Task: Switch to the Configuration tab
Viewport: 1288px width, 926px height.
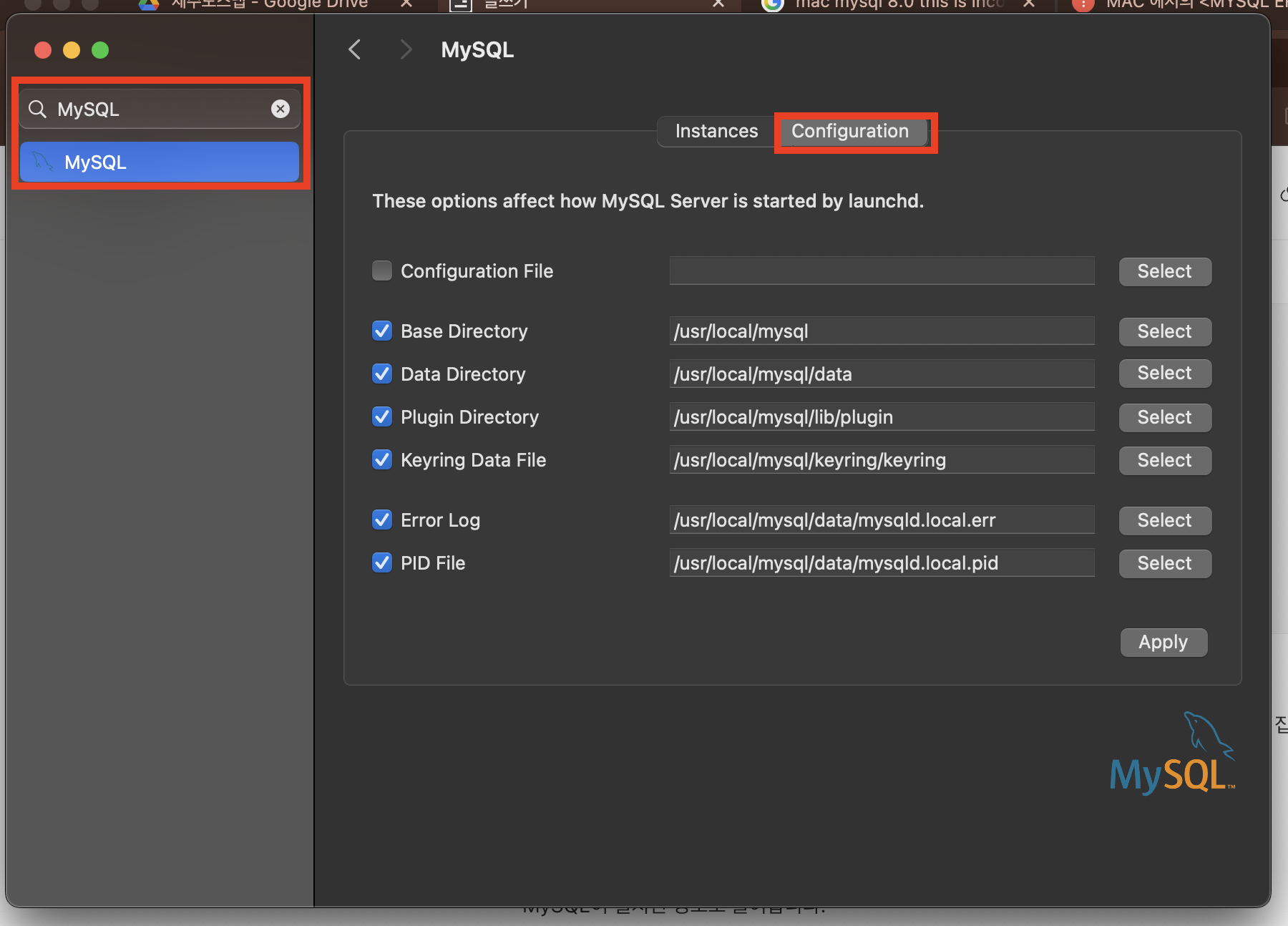Action: click(850, 131)
